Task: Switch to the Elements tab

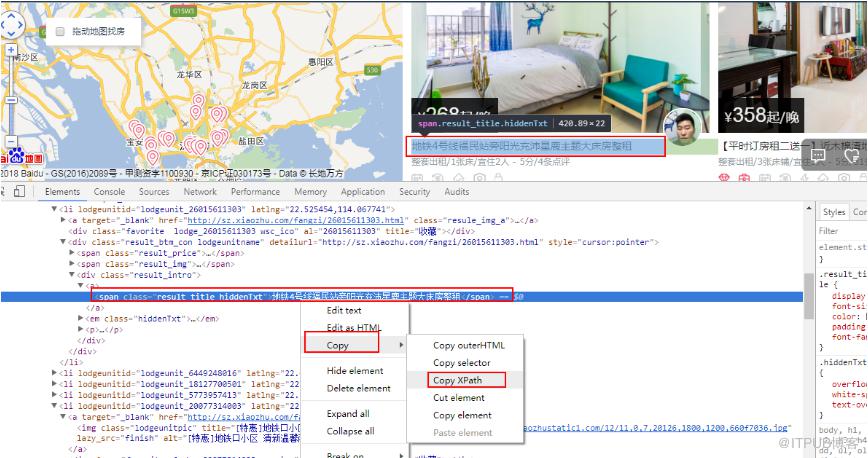Action: click(x=63, y=192)
